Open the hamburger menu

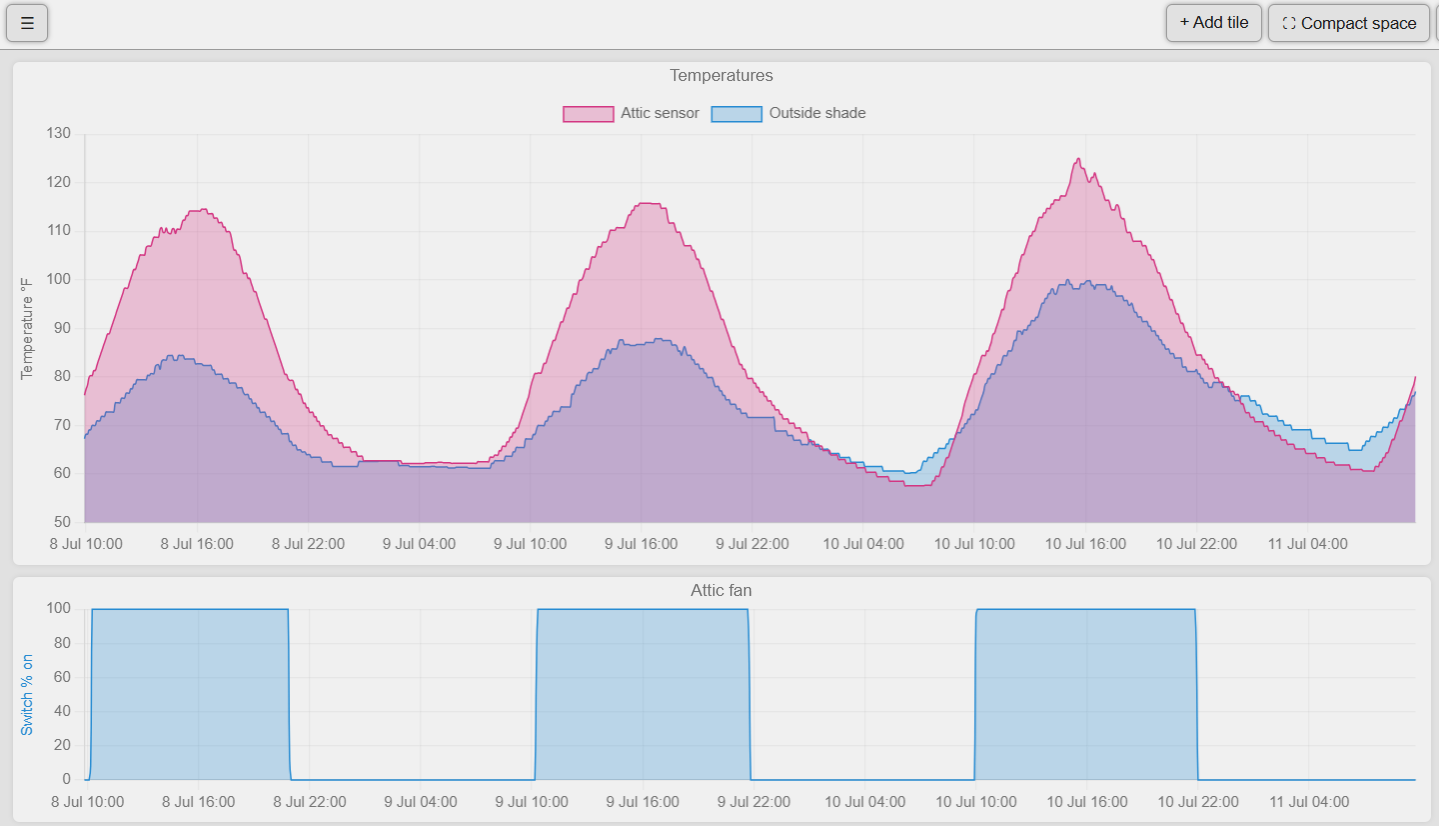click(x=27, y=23)
